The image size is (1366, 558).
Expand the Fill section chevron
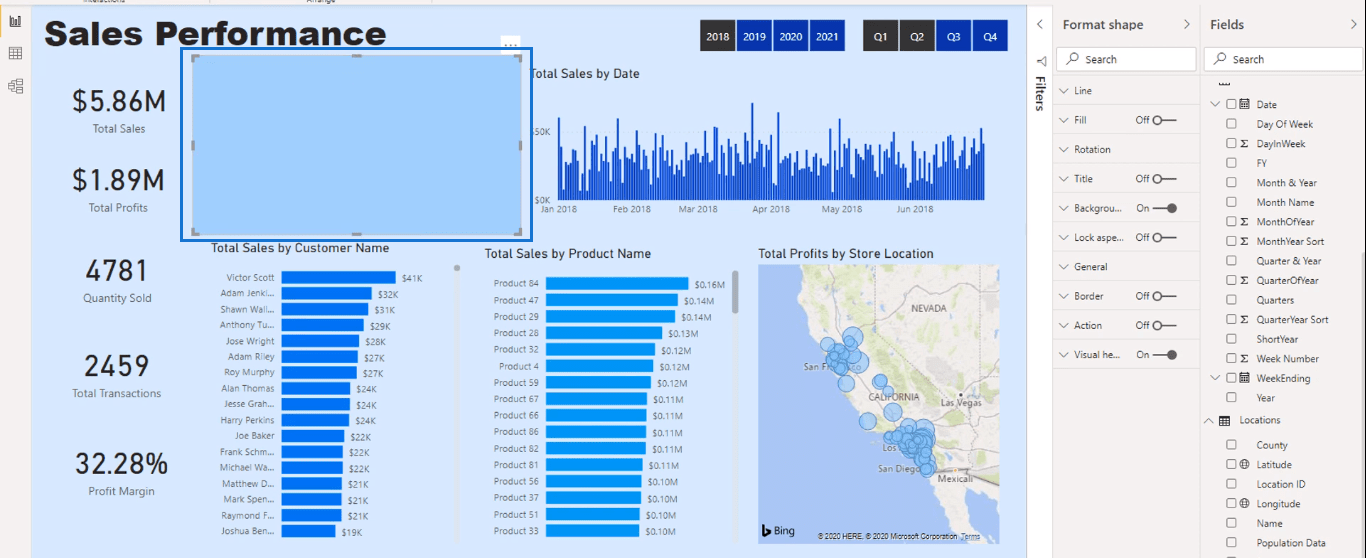pyautogui.click(x=1064, y=120)
